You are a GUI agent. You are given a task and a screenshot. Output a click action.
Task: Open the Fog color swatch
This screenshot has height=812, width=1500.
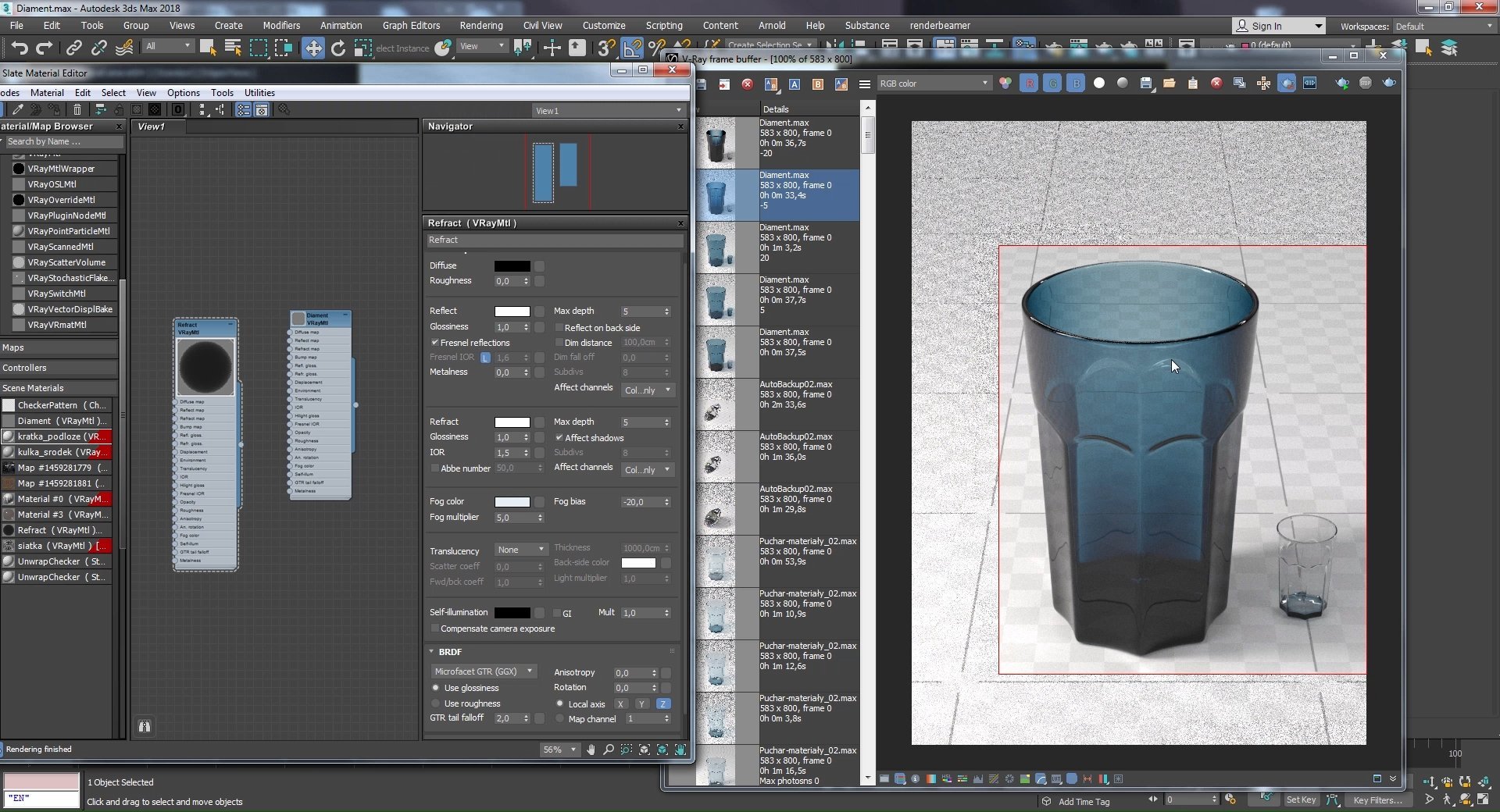pyautogui.click(x=512, y=502)
